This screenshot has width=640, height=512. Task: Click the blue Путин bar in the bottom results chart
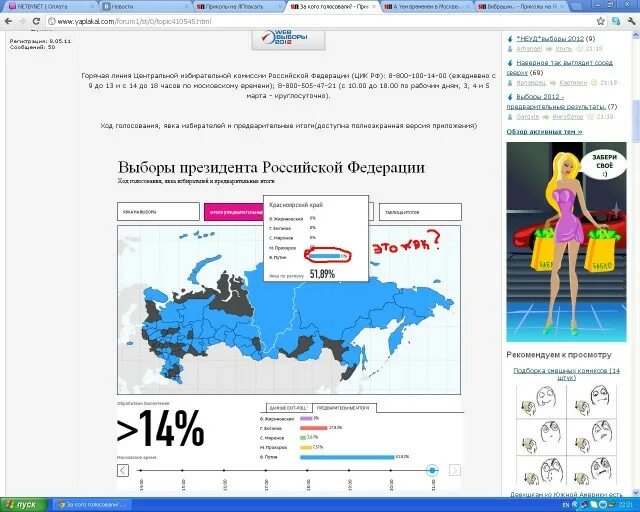click(347, 457)
